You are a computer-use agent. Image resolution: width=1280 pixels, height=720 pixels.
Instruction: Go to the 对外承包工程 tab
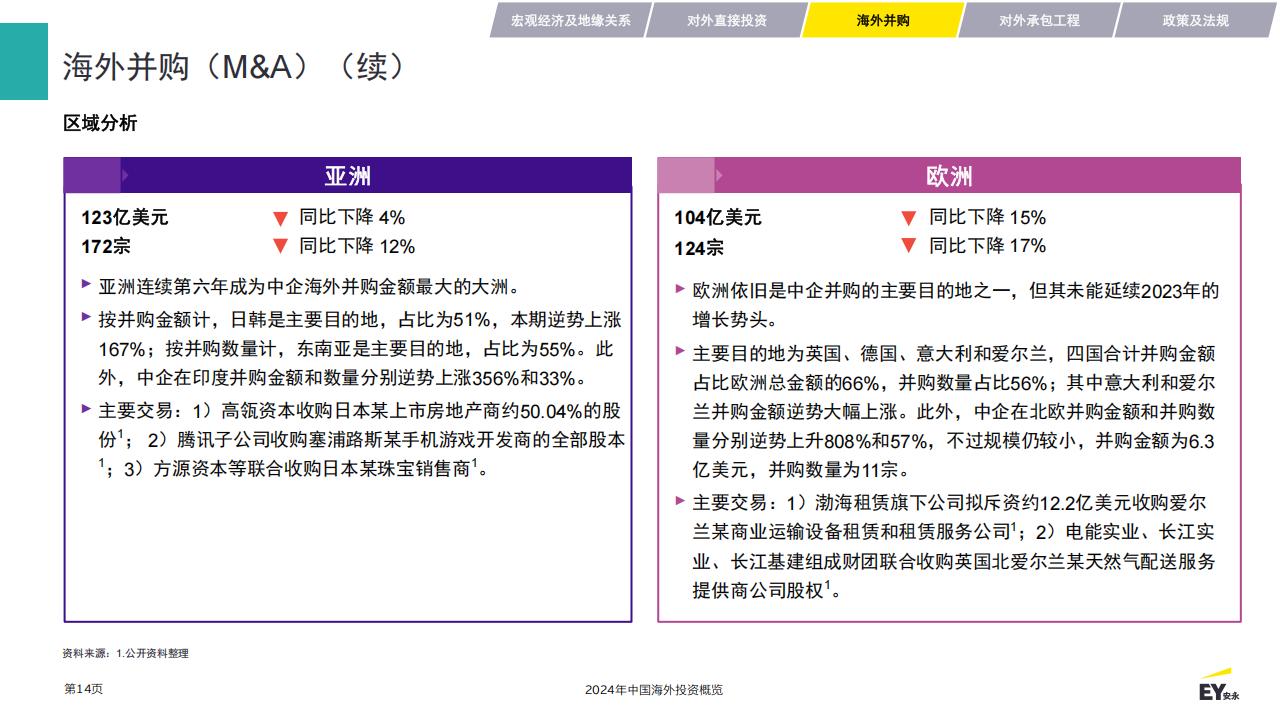tap(1039, 20)
